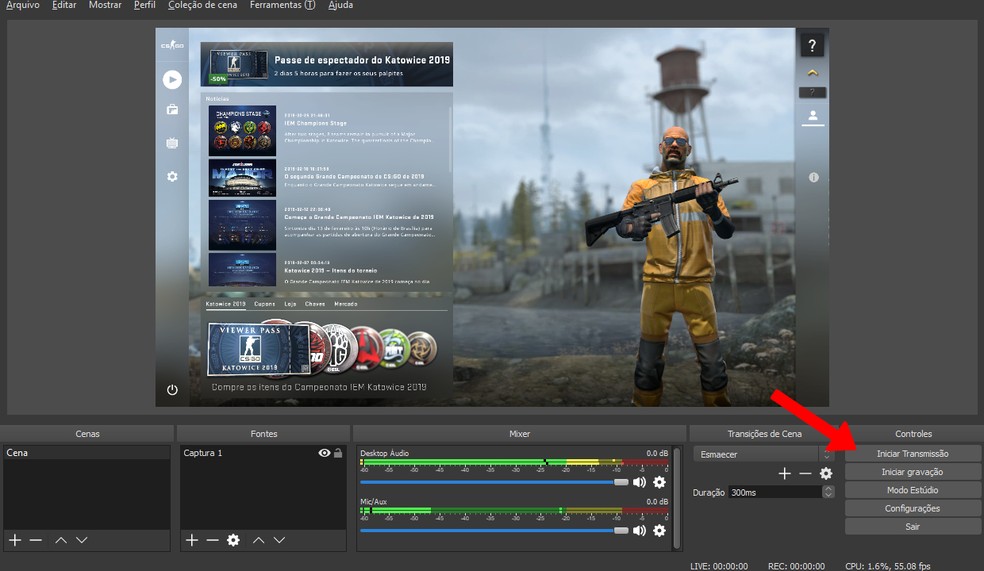The height and width of the screenshot is (571, 984).
Task: Select the Loja tab in preview
Action: coord(290,304)
